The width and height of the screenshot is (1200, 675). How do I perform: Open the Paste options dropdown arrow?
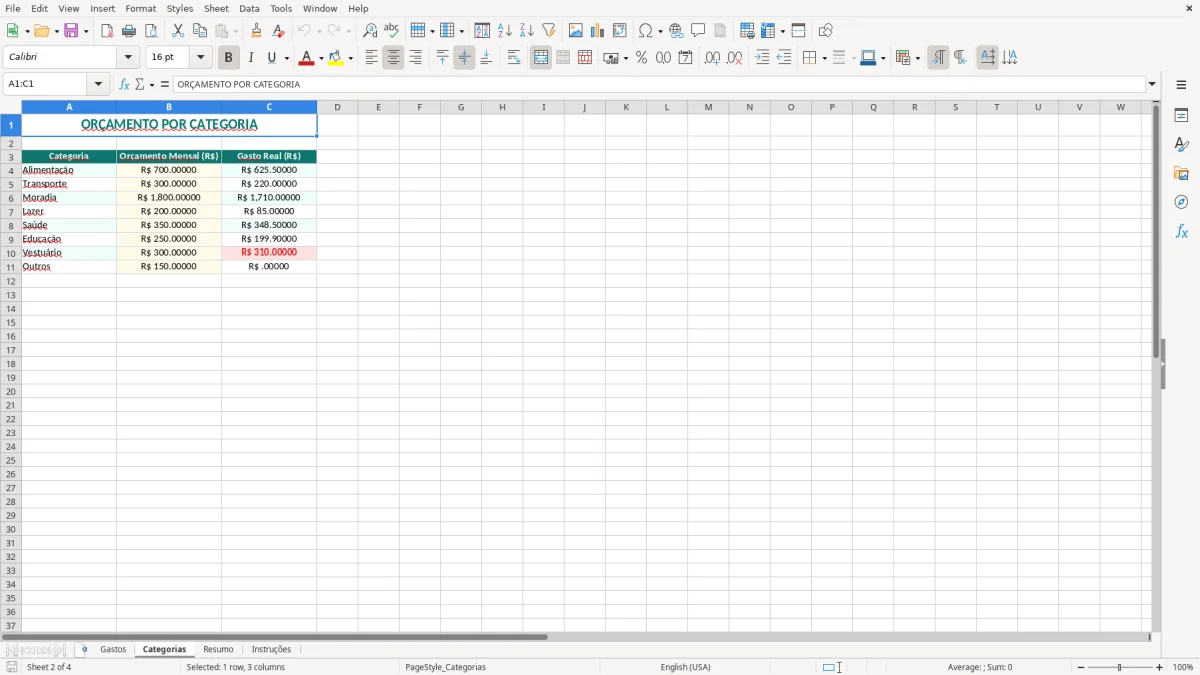(237, 31)
